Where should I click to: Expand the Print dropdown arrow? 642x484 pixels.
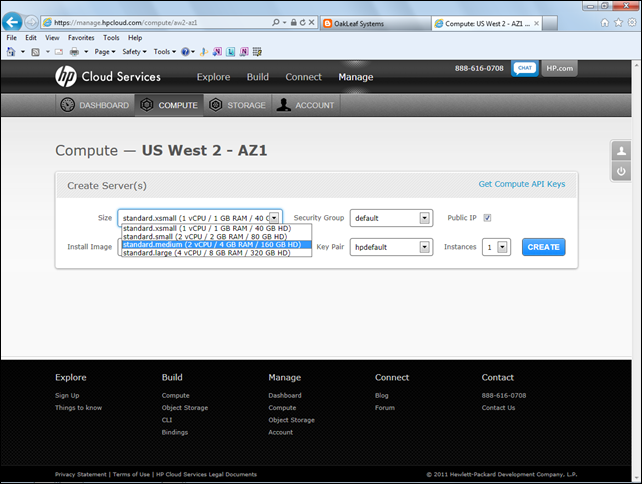86,52
